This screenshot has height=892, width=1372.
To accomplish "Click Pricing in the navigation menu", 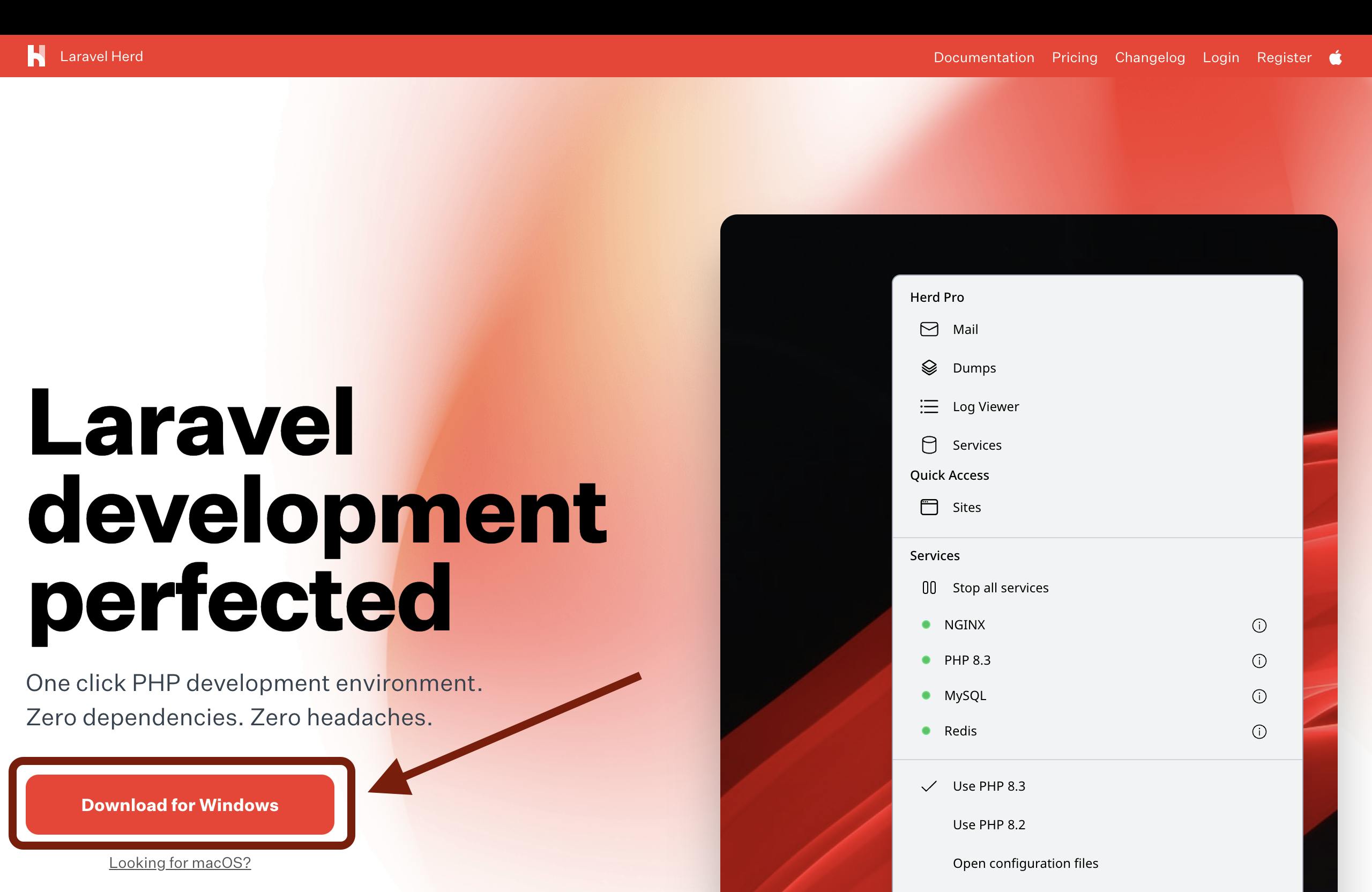I will [1074, 57].
